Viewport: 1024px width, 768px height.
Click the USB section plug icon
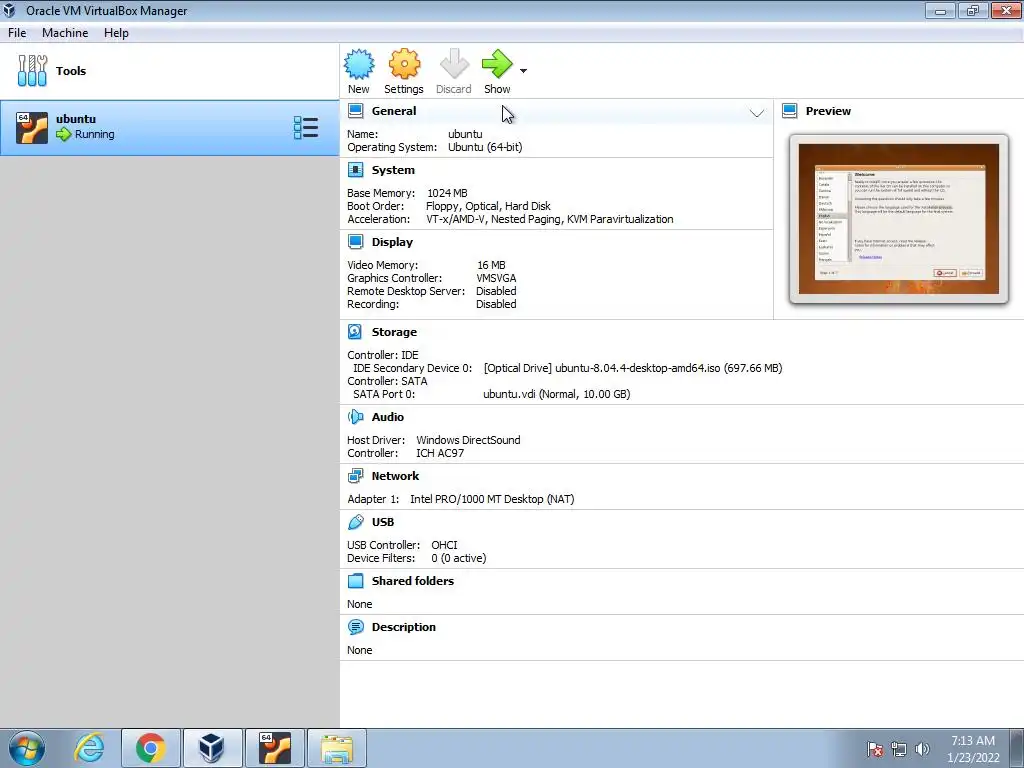pos(355,522)
